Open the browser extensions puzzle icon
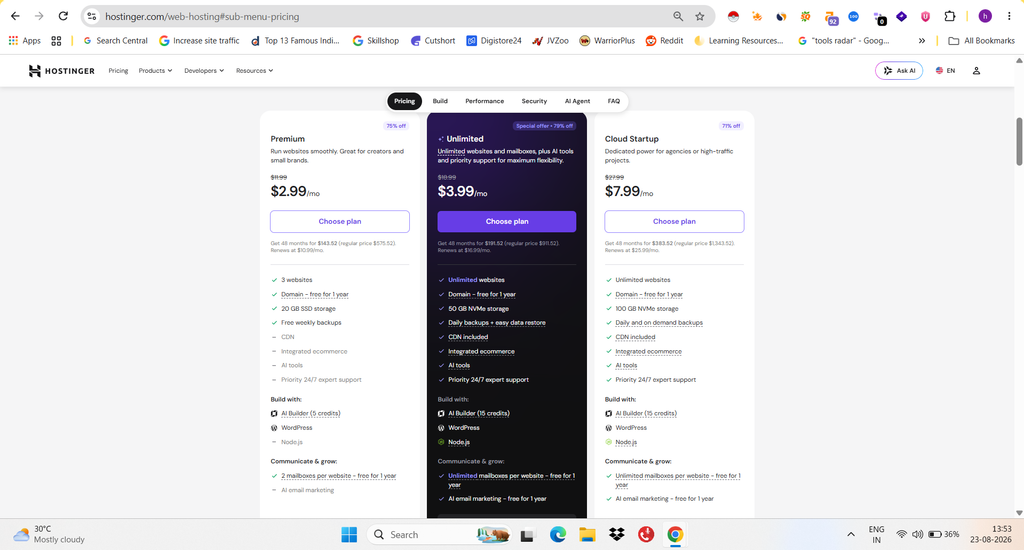The width and height of the screenshot is (1024, 550). 950,16
